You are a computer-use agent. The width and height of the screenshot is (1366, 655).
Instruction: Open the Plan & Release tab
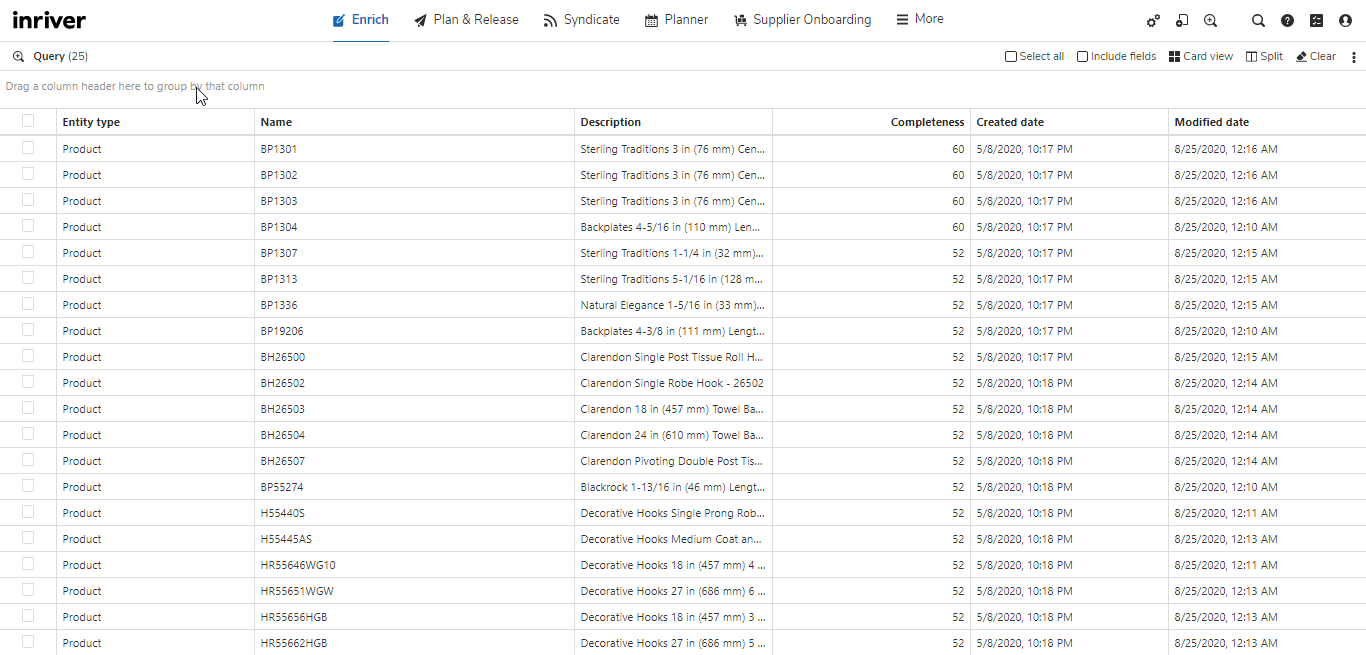coord(466,19)
